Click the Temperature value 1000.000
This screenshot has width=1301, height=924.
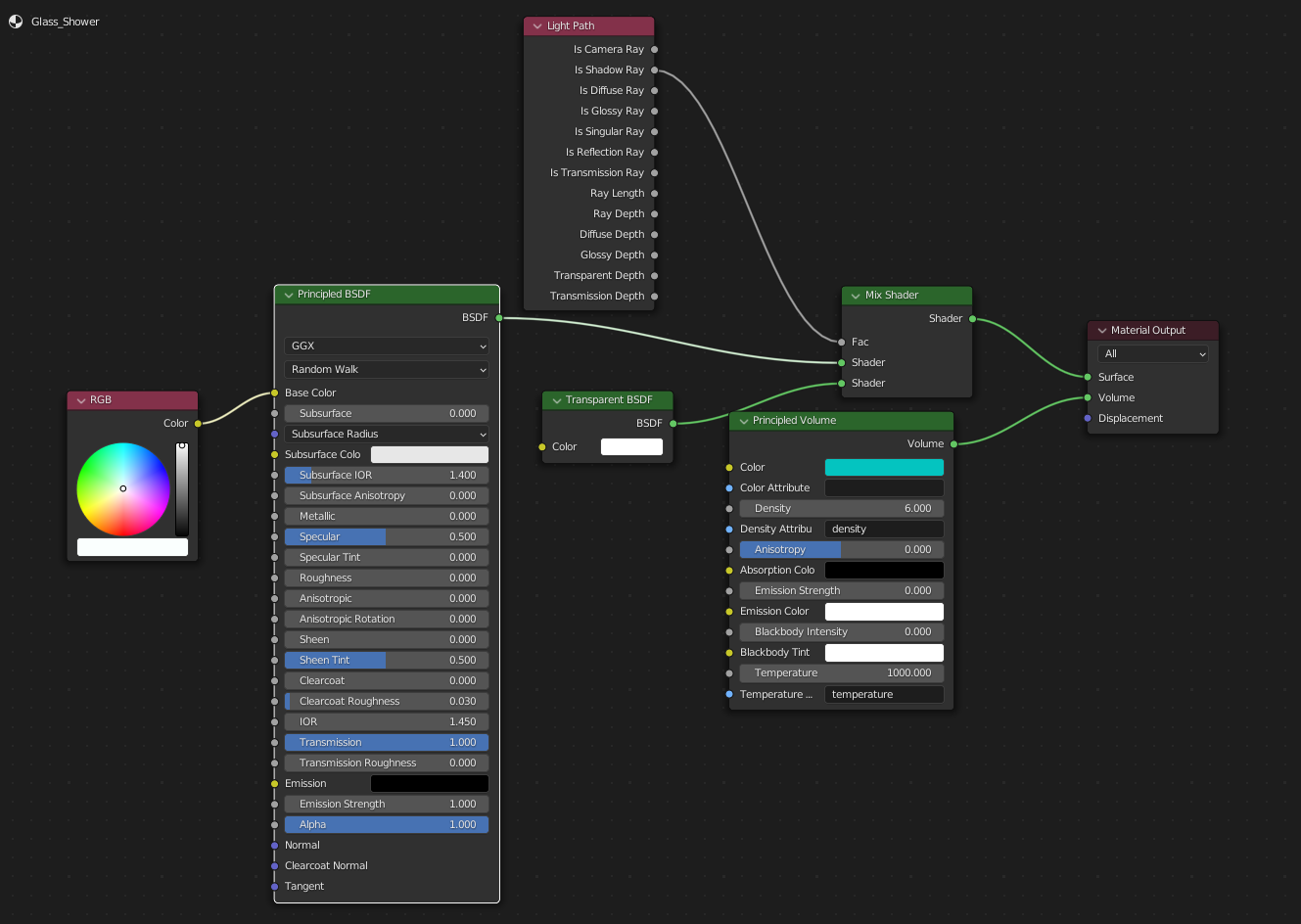[842, 673]
